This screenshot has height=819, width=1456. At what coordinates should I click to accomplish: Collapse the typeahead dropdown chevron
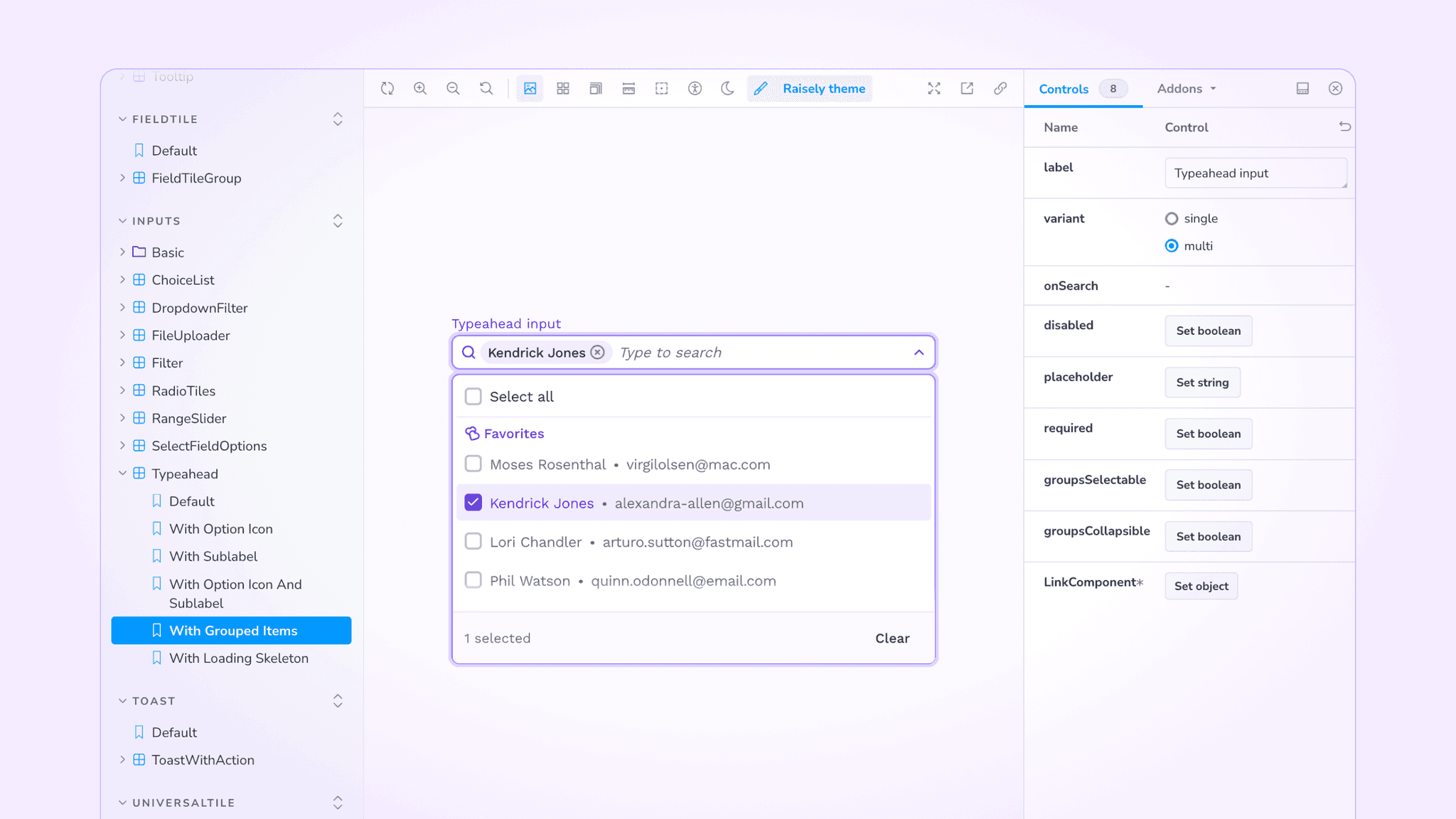pyautogui.click(x=919, y=353)
